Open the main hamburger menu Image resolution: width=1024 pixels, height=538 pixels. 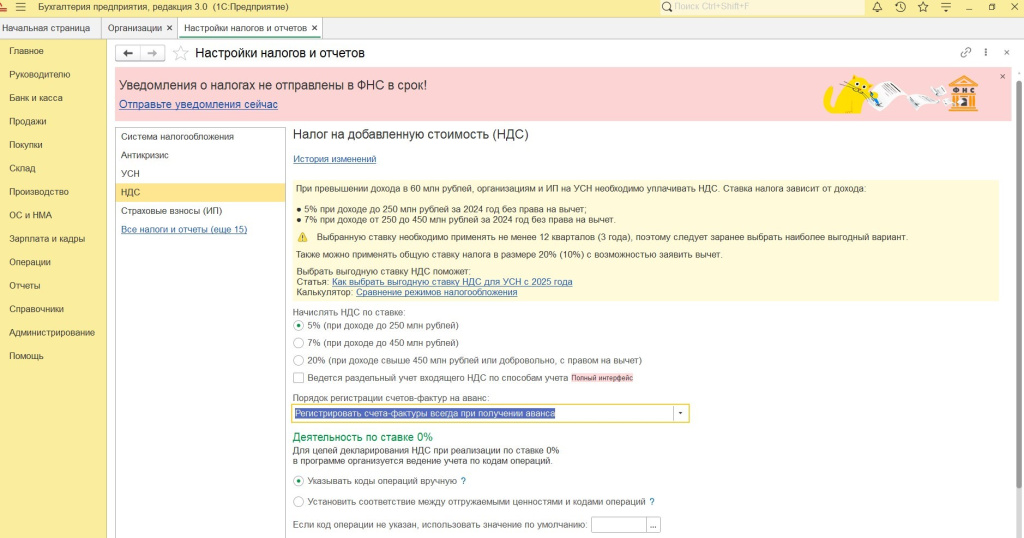click(21, 7)
